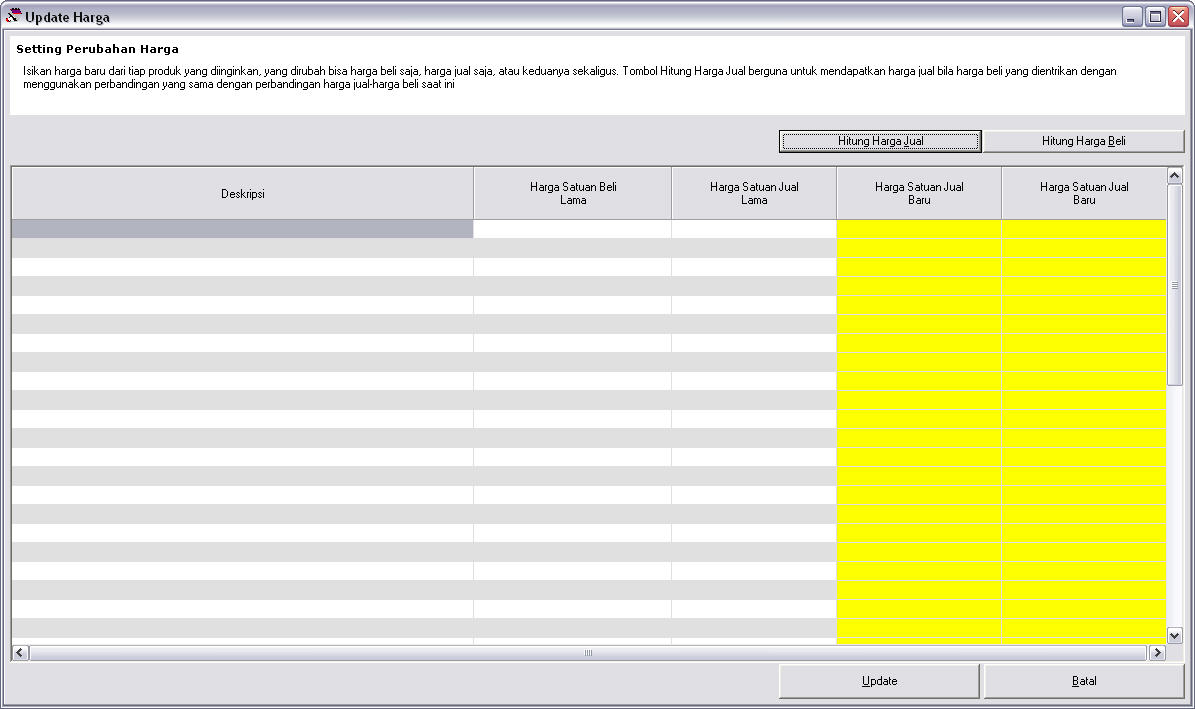
Task: Click the Hitung Harga Jual button
Action: pos(880,141)
